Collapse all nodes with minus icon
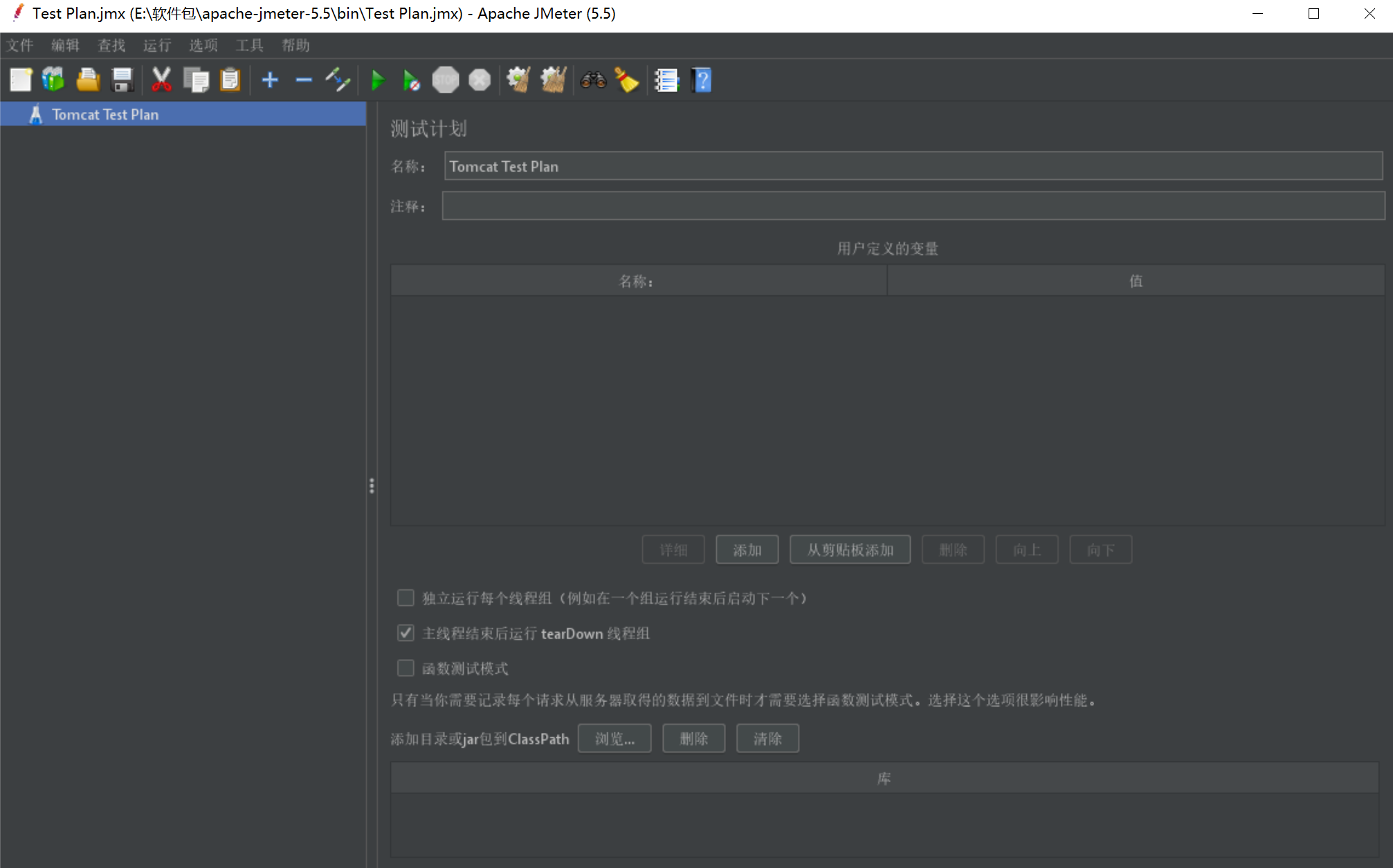This screenshot has width=1393, height=868. (x=304, y=80)
